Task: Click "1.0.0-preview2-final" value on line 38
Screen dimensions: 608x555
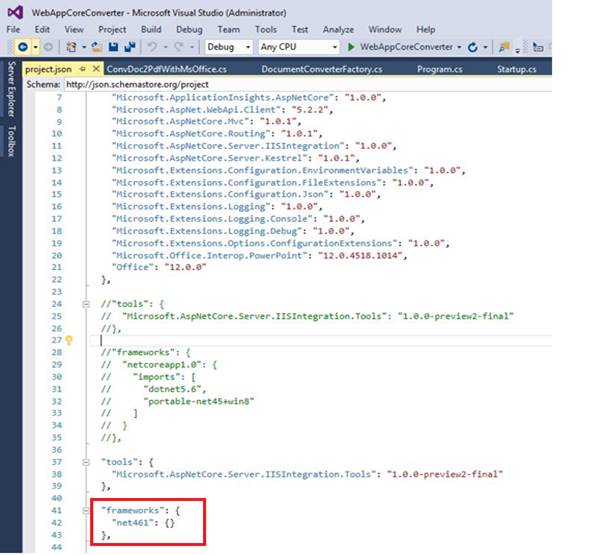Action: [445, 475]
